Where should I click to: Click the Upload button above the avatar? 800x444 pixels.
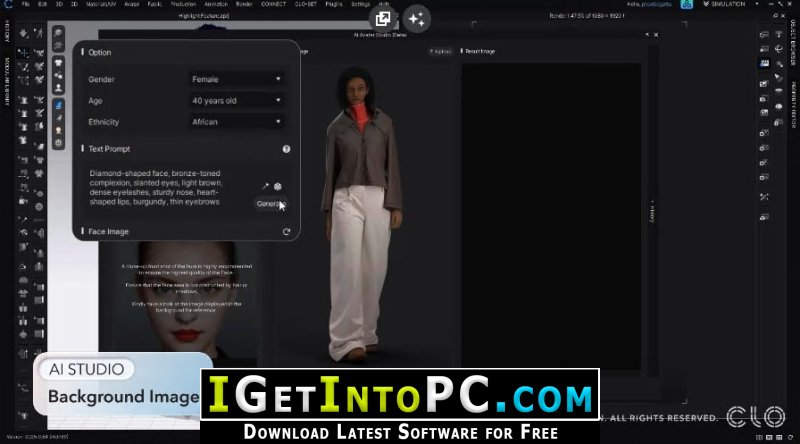coord(440,52)
